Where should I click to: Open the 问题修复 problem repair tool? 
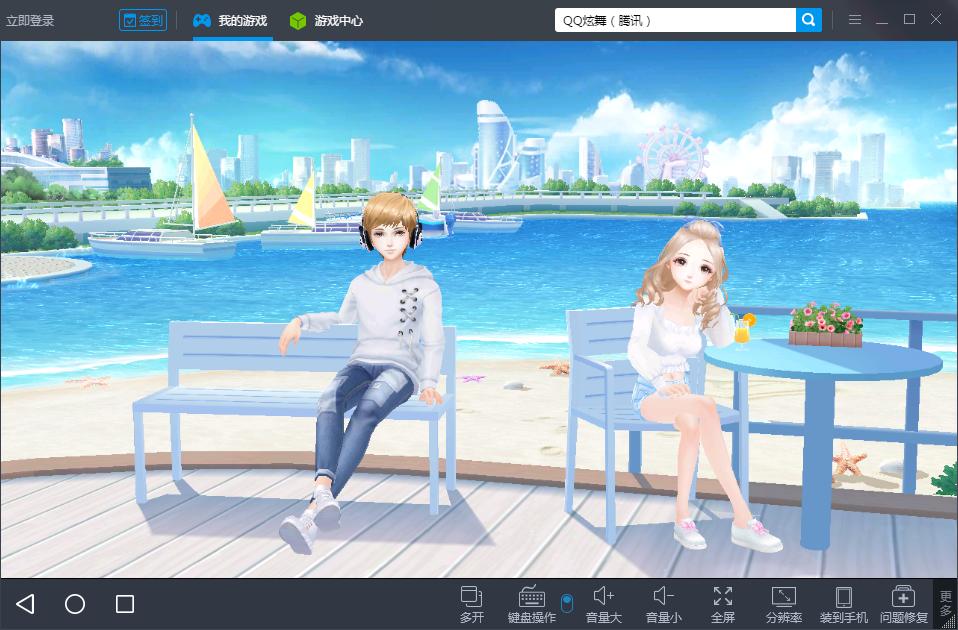pyautogui.click(x=904, y=604)
